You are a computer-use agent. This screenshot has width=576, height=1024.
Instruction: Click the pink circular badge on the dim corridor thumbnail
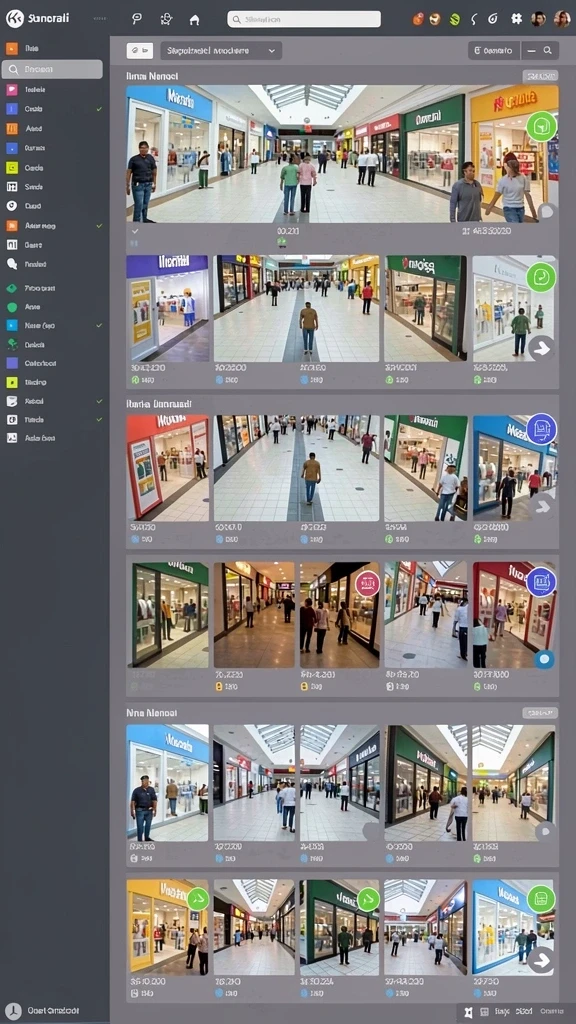(367, 583)
